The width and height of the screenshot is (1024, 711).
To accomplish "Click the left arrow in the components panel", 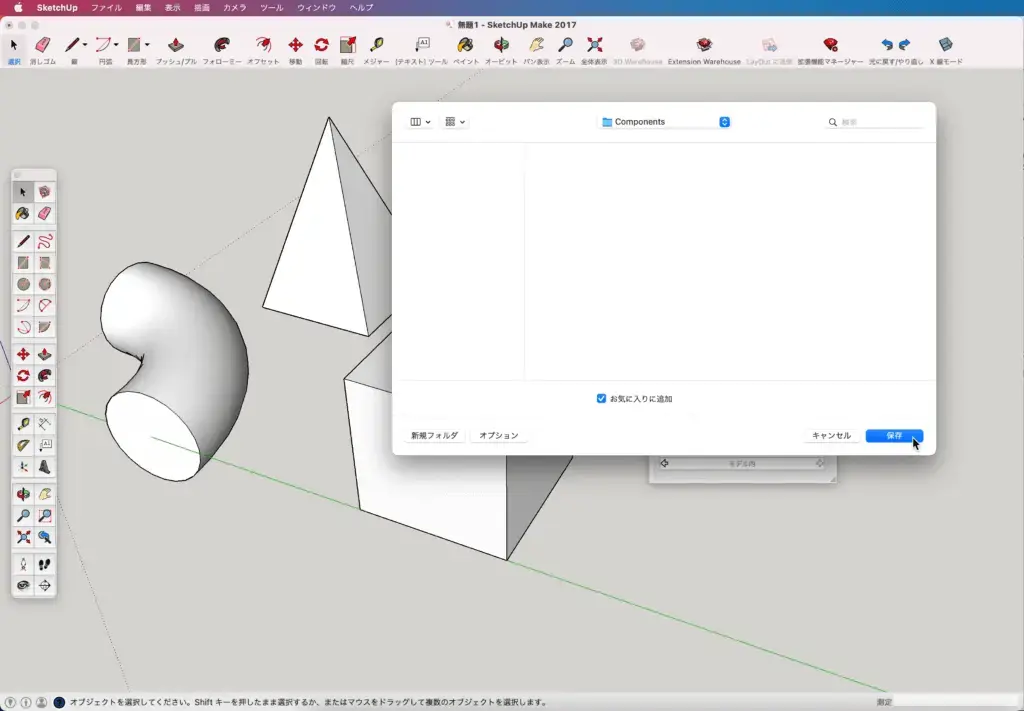I will coord(664,464).
